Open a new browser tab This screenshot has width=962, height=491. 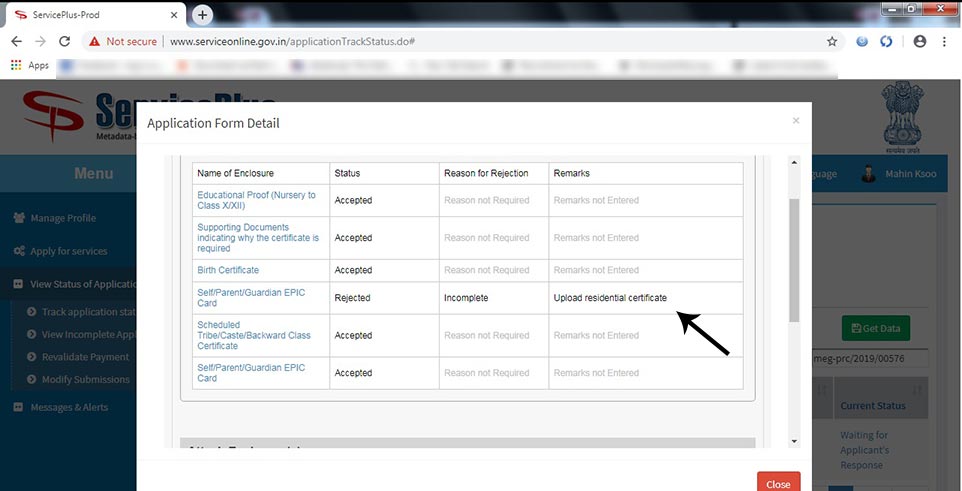(202, 15)
